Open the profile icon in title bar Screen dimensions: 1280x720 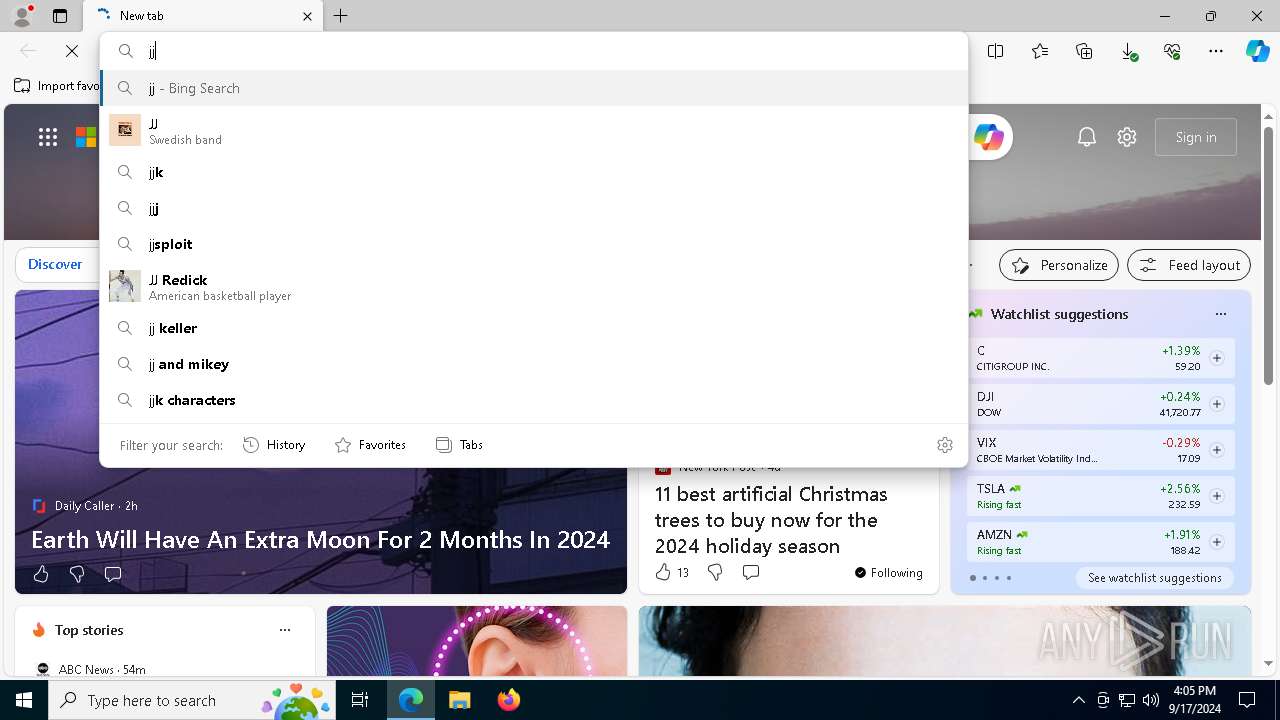click(22, 16)
